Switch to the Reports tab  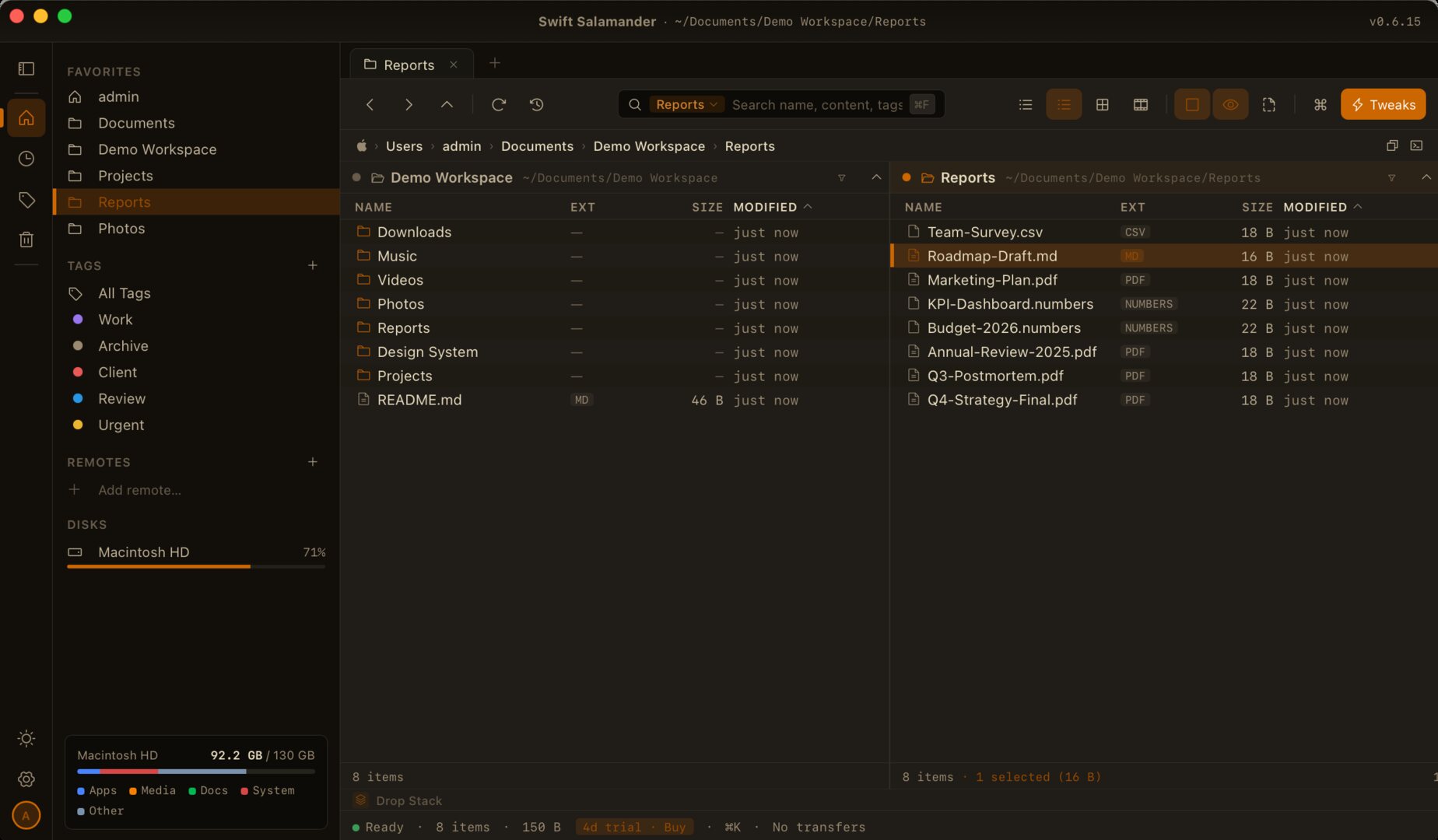[x=410, y=65]
